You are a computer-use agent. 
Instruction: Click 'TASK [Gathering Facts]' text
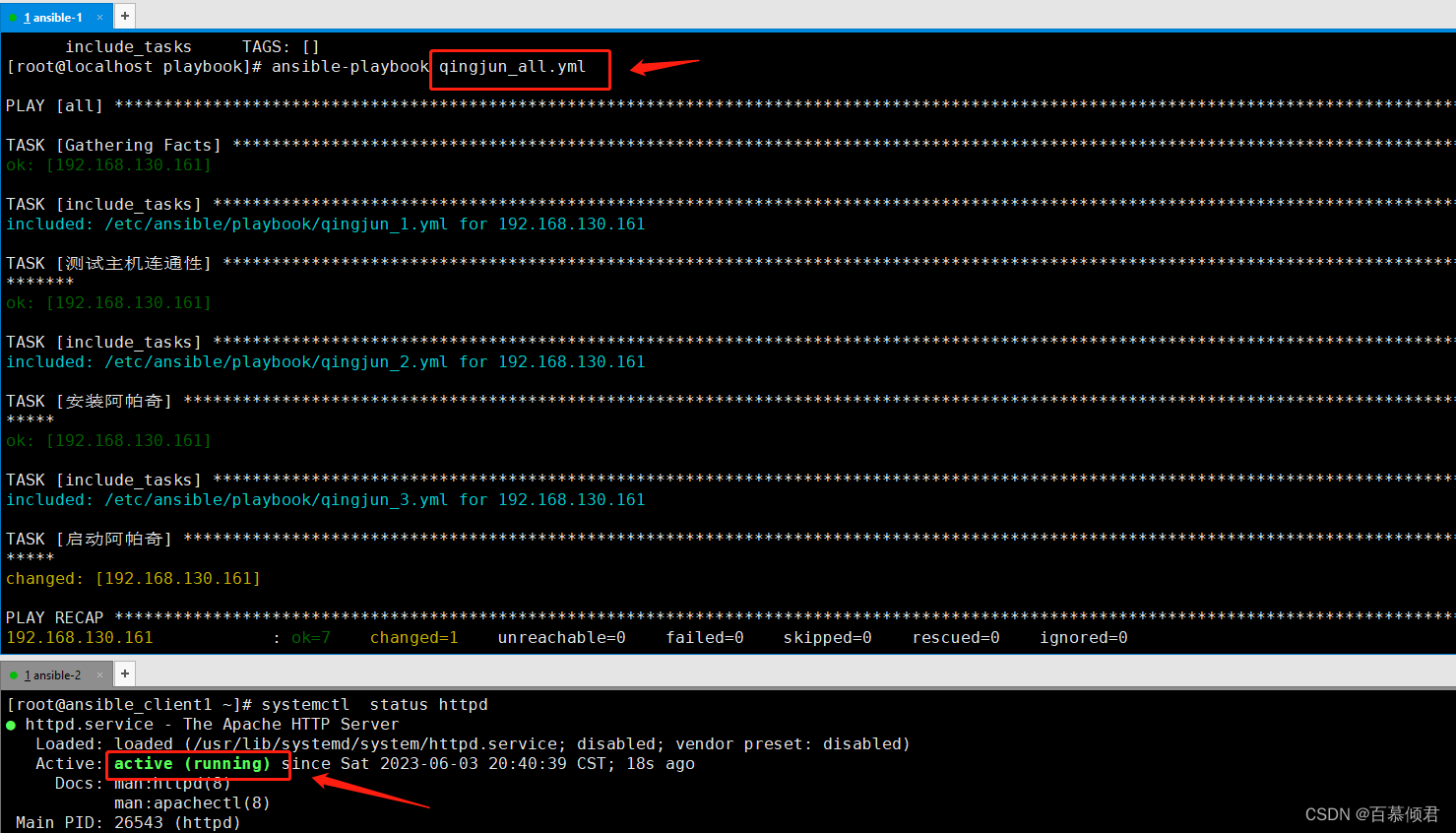tap(113, 145)
